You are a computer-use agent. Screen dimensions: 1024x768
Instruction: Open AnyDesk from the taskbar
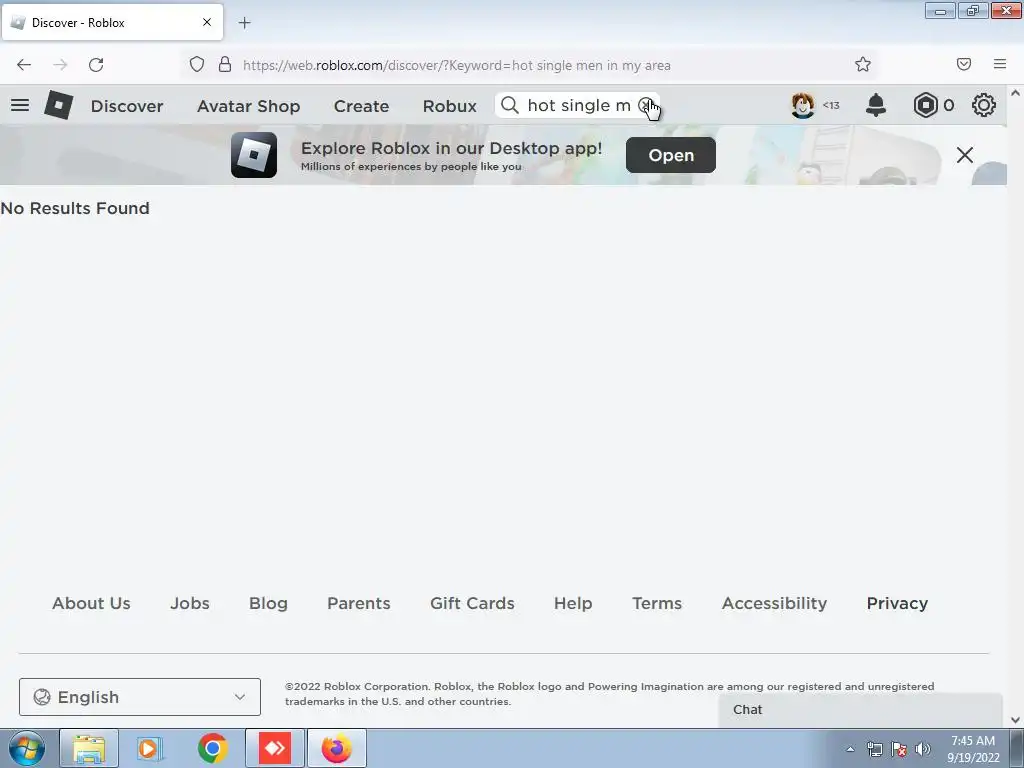[x=275, y=748]
